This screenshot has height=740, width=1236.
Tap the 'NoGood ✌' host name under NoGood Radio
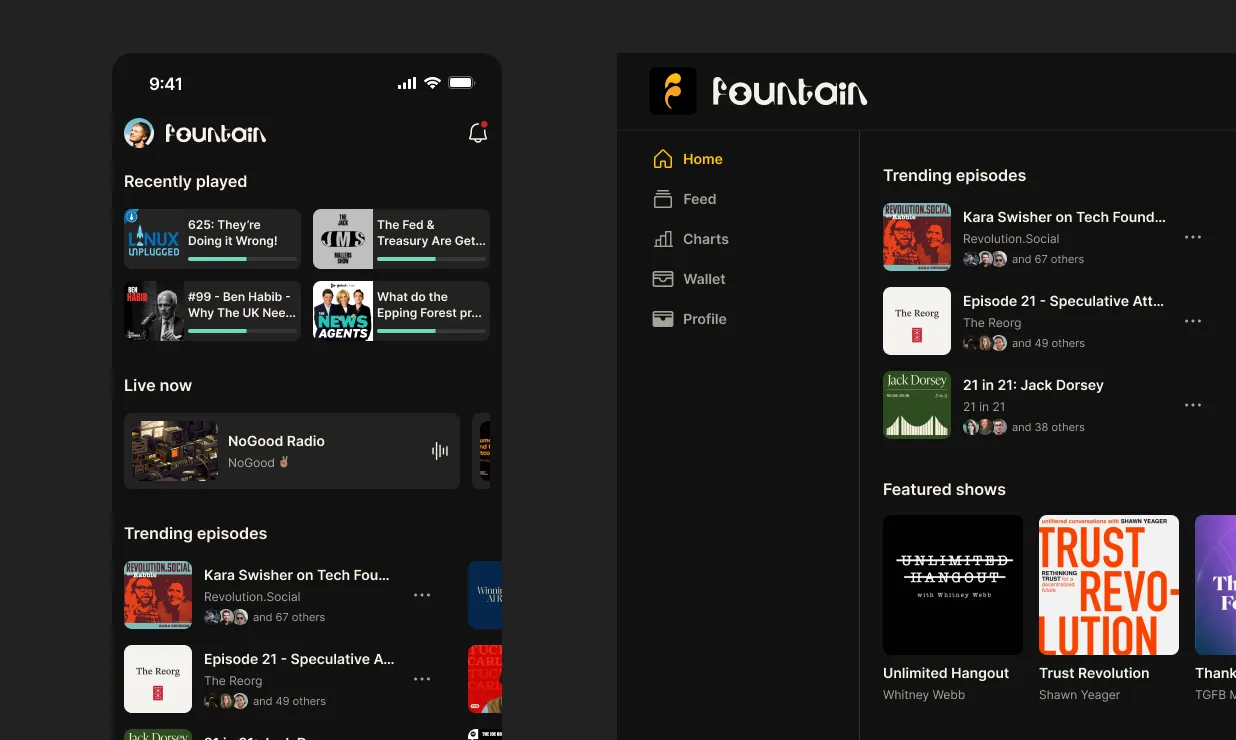(258, 463)
